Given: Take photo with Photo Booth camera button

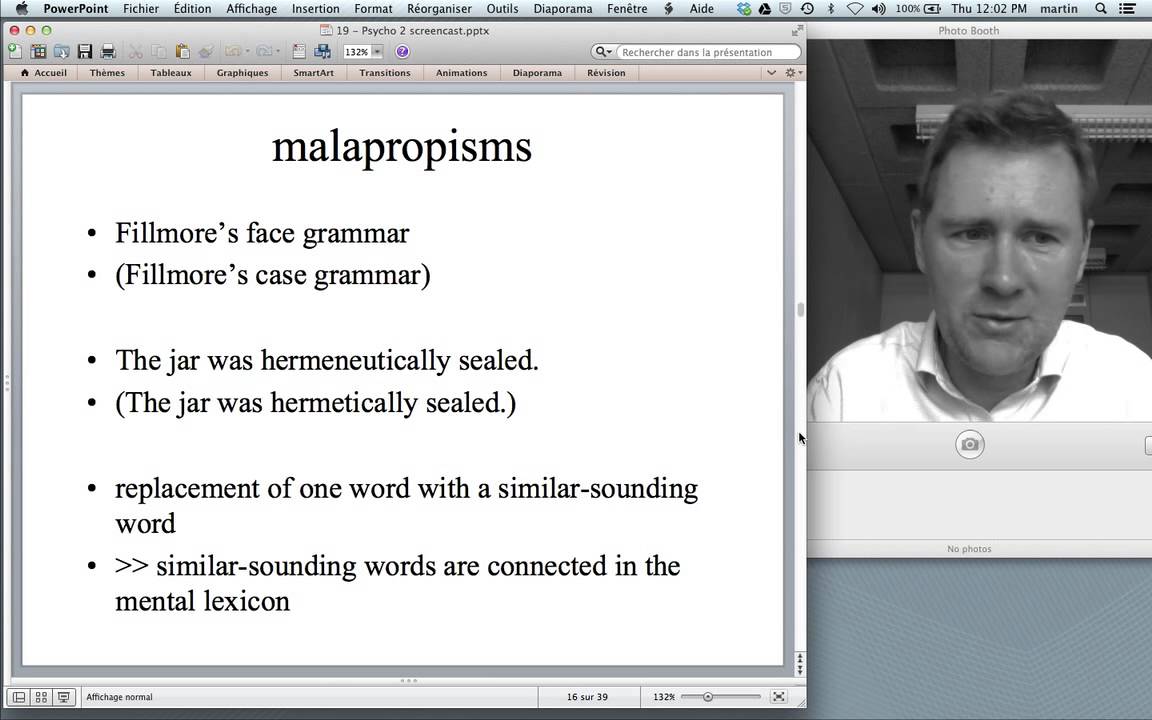Looking at the screenshot, I should [970, 444].
